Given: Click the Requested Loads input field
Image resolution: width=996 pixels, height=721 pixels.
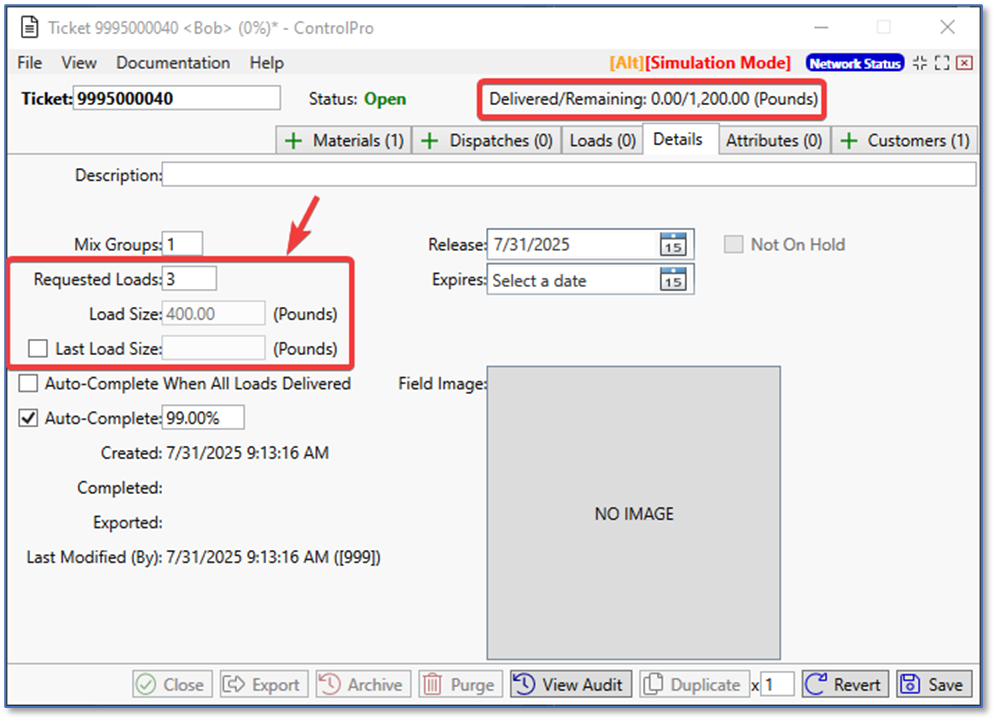Looking at the screenshot, I should (x=191, y=279).
